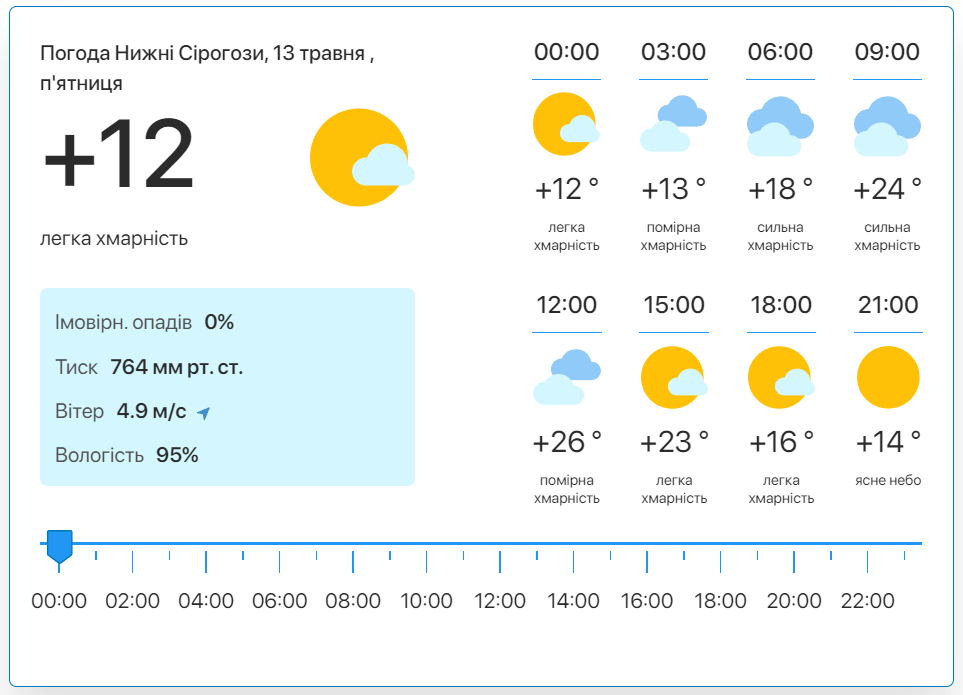Click the 12:00 cloud icon
This screenshot has width=963, height=695.
(x=567, y=377)
